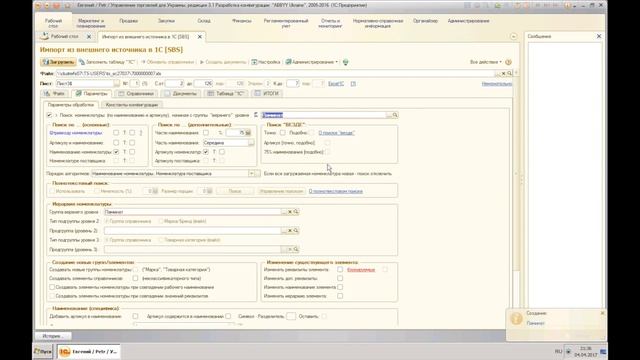Screen dimensions: 640x360
Task: Switch to the ИТОГИ tab
Action: pos(267,93)
